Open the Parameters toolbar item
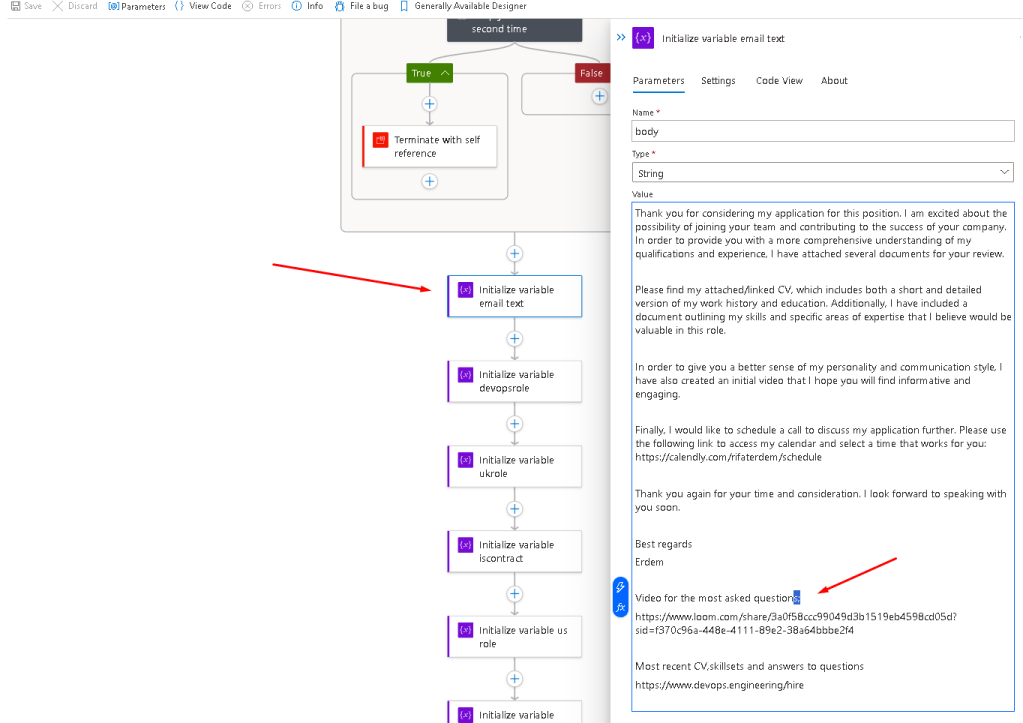 137,6
